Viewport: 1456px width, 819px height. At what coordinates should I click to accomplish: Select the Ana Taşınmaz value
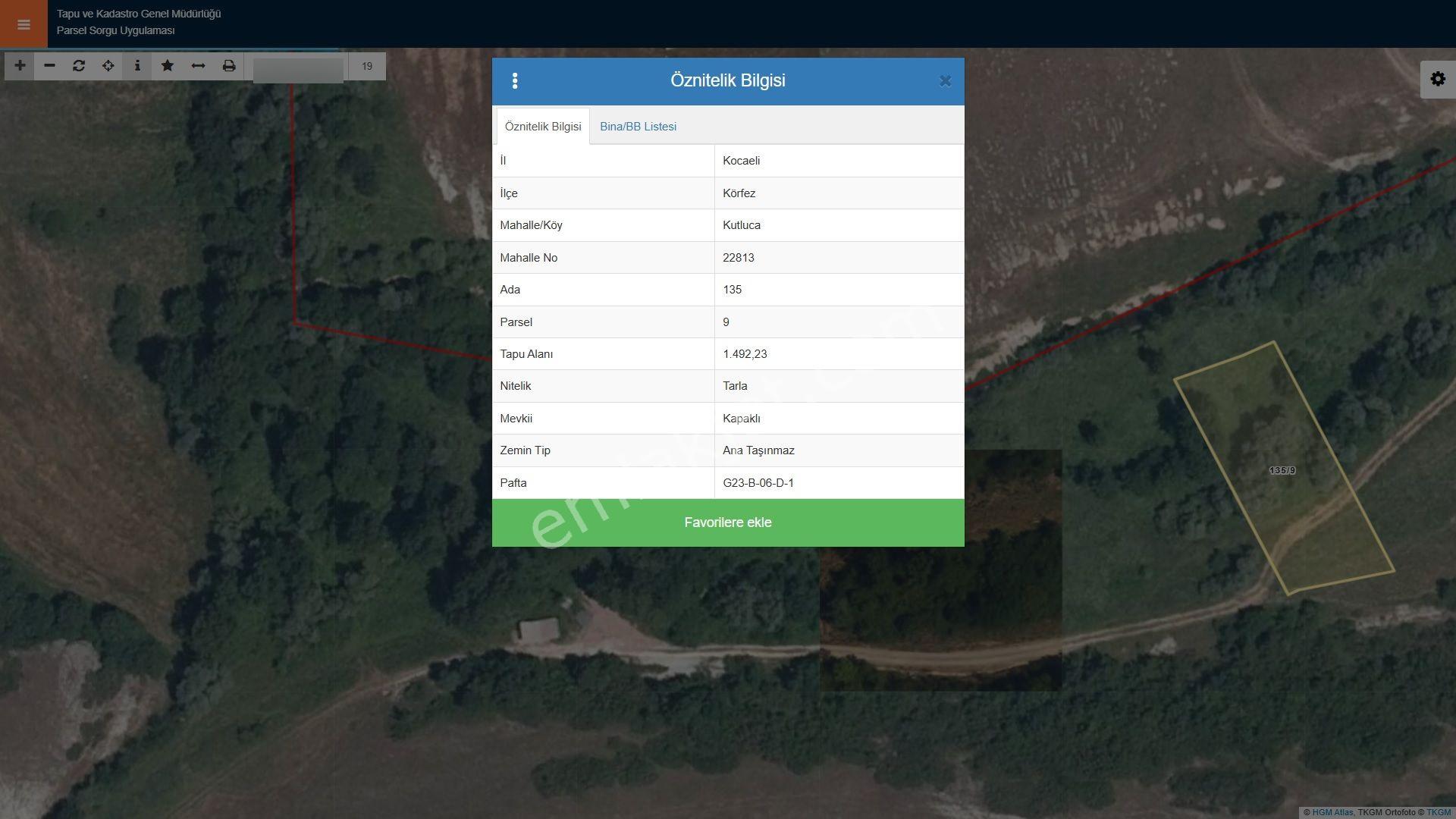(839, 450)
